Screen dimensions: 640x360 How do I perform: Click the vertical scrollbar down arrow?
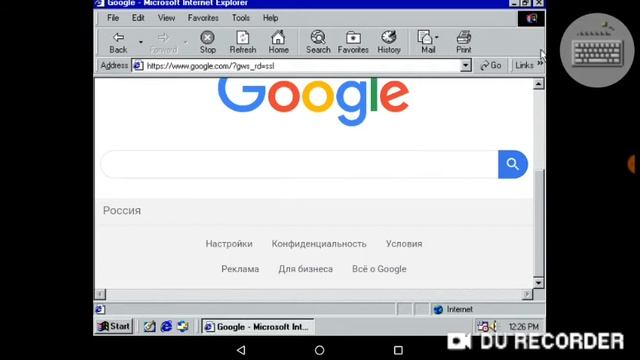tap(539, 282)
